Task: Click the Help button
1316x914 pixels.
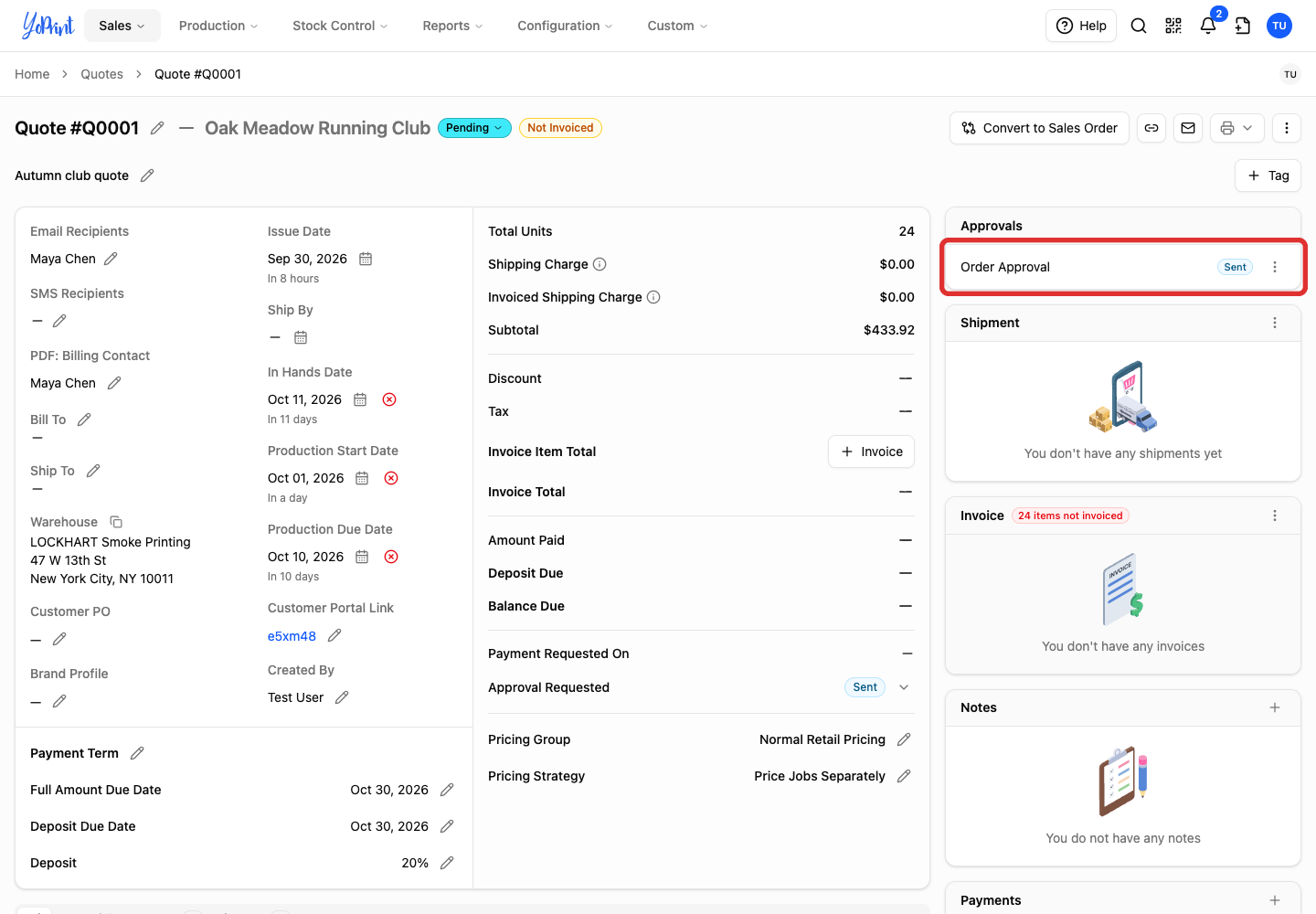Action: click(x=1081, y=26)
